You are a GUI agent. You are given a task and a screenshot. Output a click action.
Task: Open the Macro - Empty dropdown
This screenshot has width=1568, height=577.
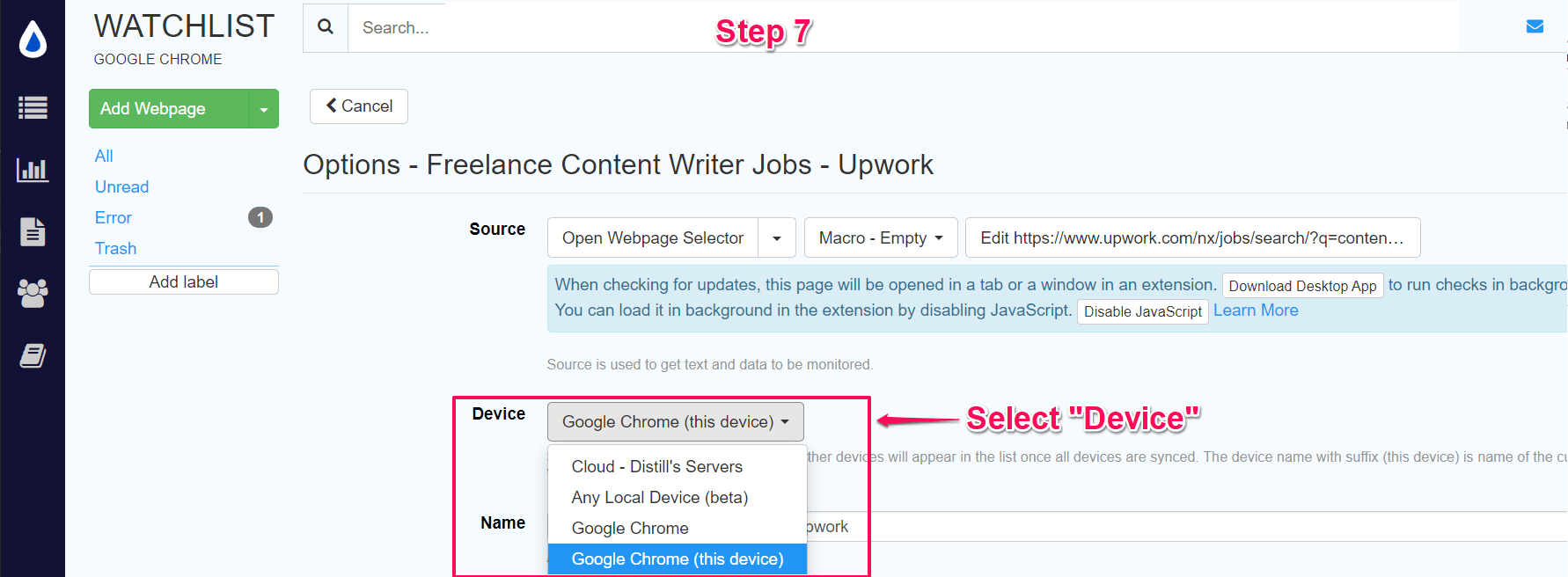pos(880,238)
